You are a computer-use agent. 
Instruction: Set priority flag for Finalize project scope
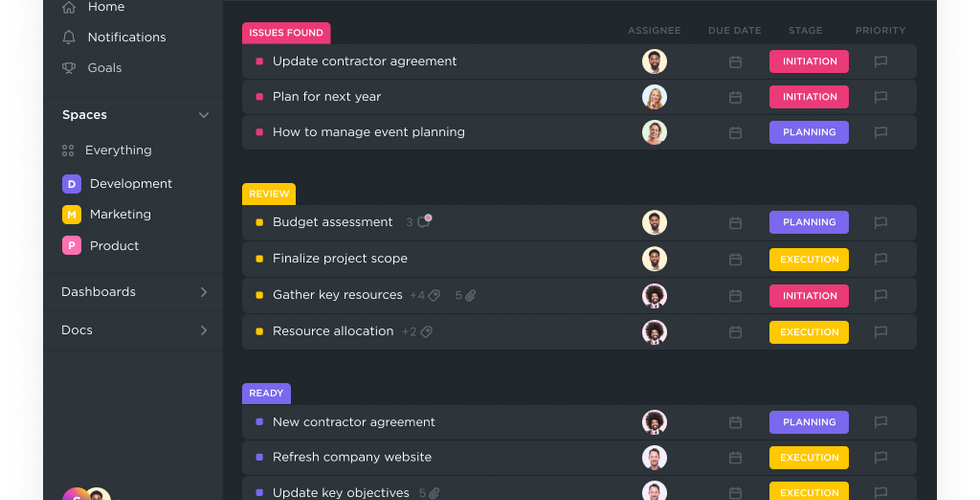pyautogui.click(x=881, y=259)
